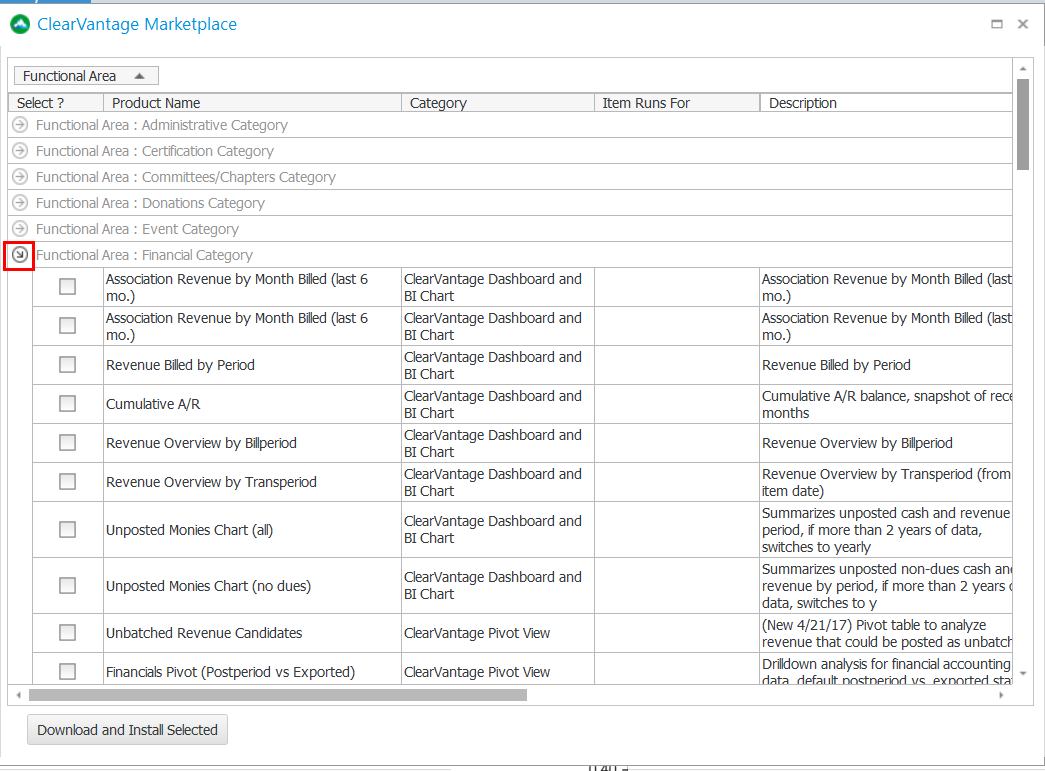Viewport: 1045px width, 771px height.
Task: Expand the Committees/Chapters Category group
Action: tap(20, 177)
